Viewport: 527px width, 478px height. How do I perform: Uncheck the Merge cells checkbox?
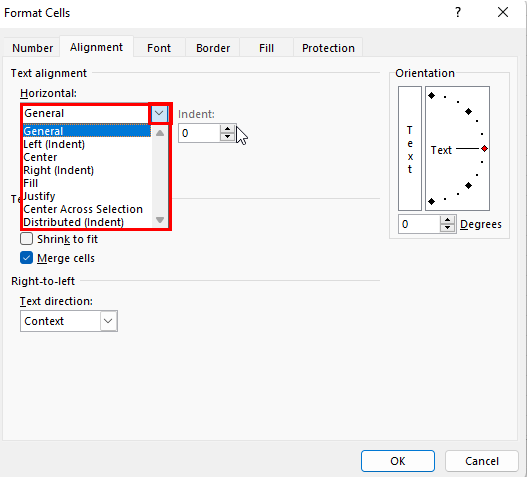click(x=27, y=258)
